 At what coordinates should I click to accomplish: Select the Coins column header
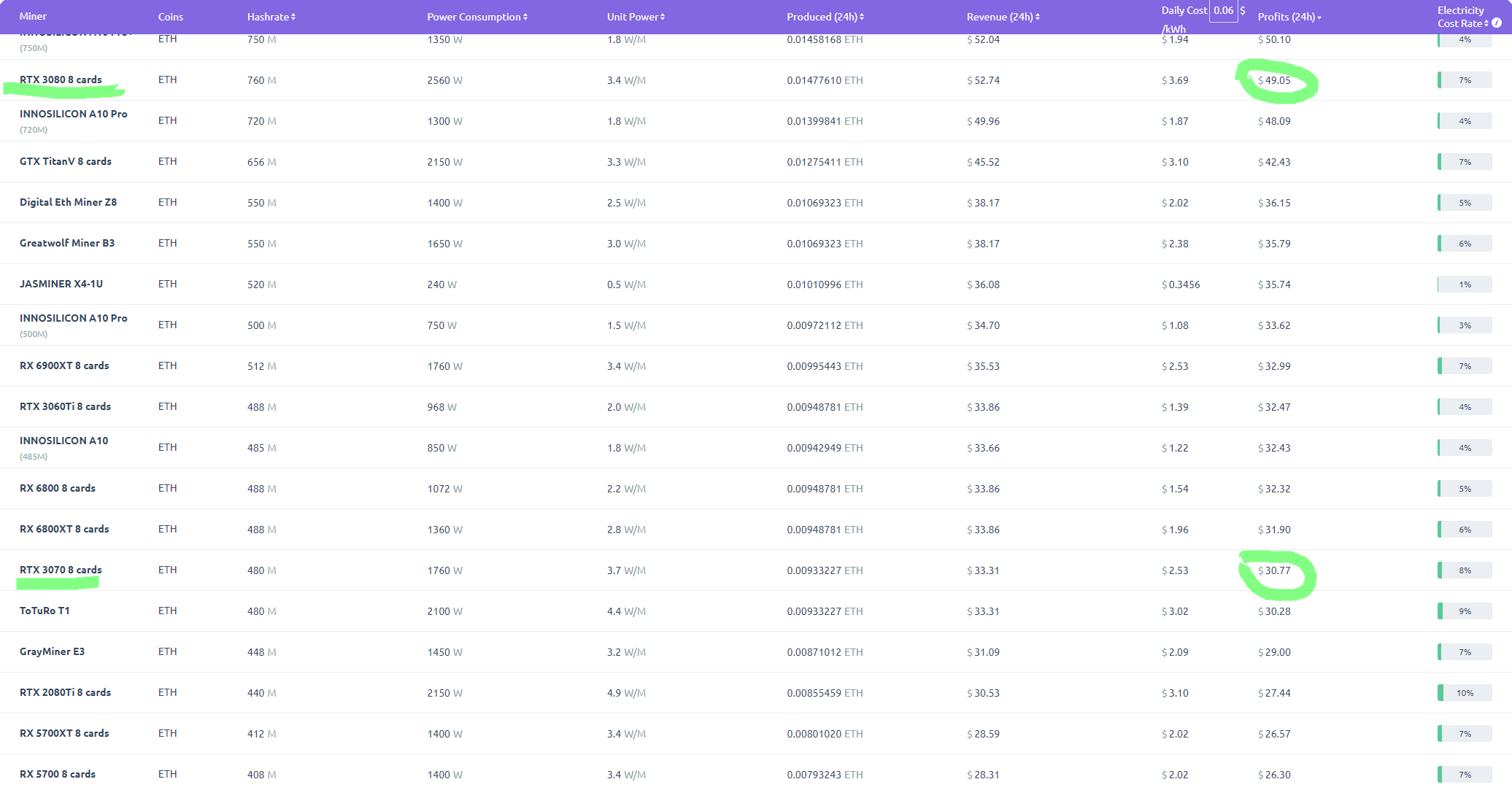click(x=171, y=17)
